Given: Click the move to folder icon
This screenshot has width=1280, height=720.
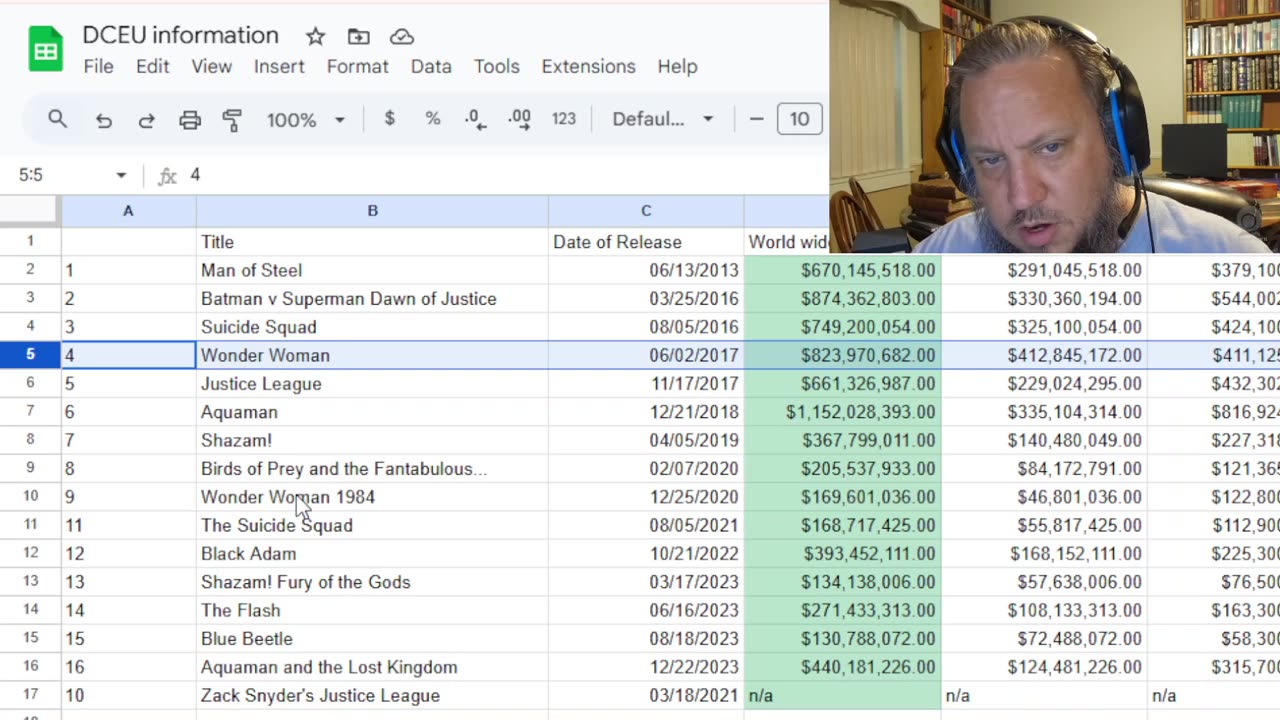Looking at the screenshot, I should 358,37.
